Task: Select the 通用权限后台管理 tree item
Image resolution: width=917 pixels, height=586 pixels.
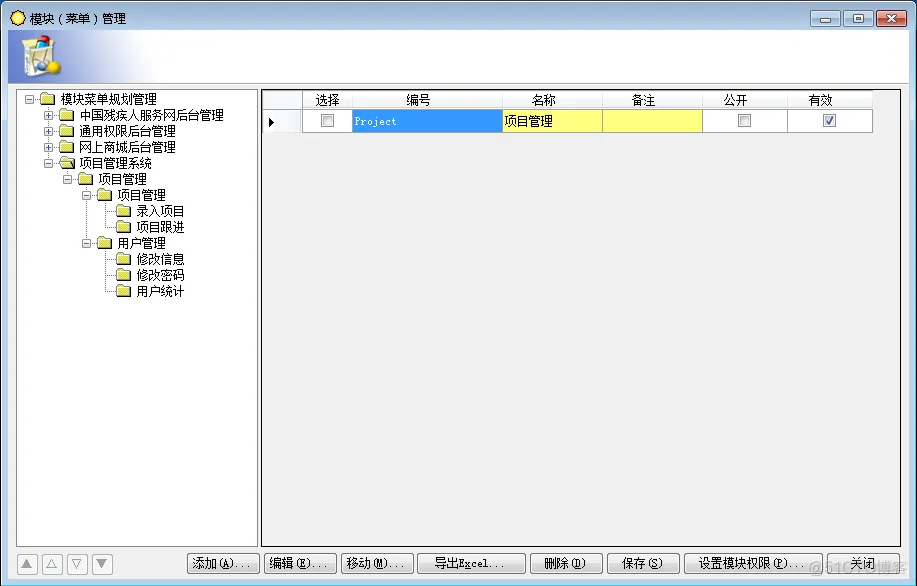Action: 127,131
